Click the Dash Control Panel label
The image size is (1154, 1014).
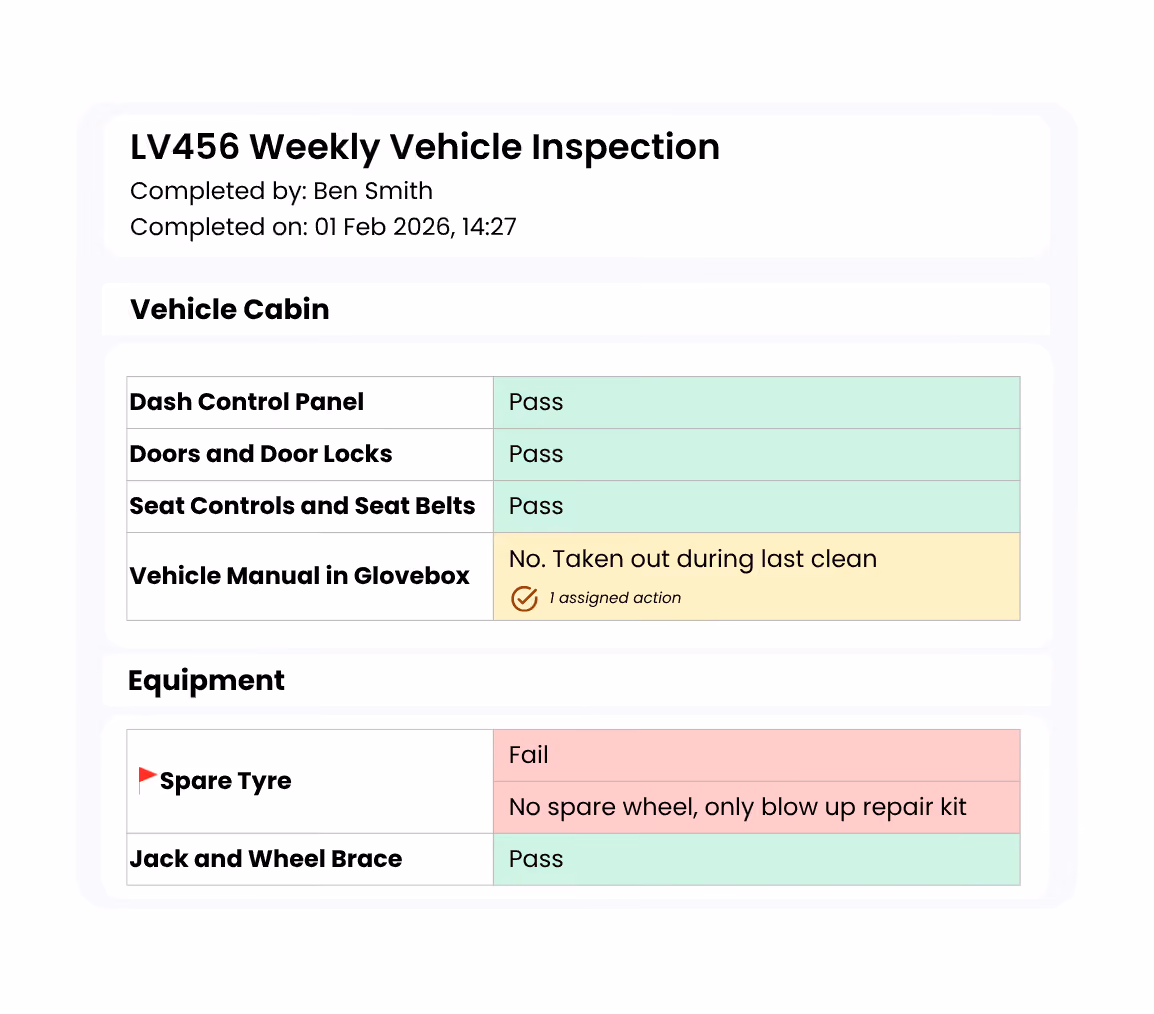pos(247,403)
